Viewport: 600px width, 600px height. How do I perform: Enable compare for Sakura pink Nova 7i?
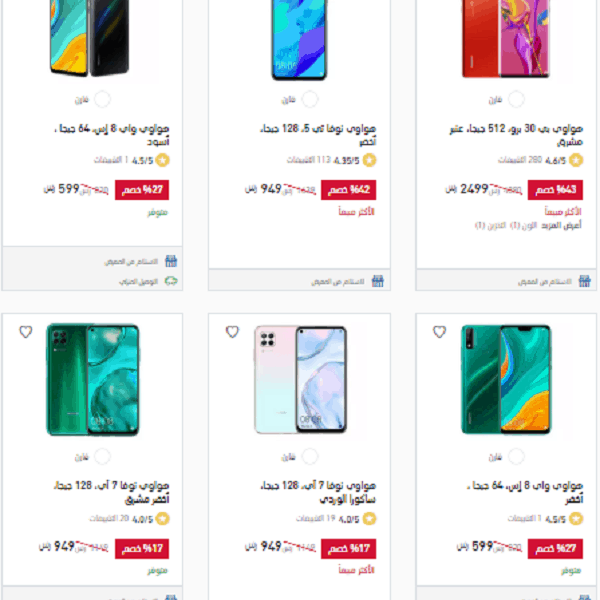(310, 457)
